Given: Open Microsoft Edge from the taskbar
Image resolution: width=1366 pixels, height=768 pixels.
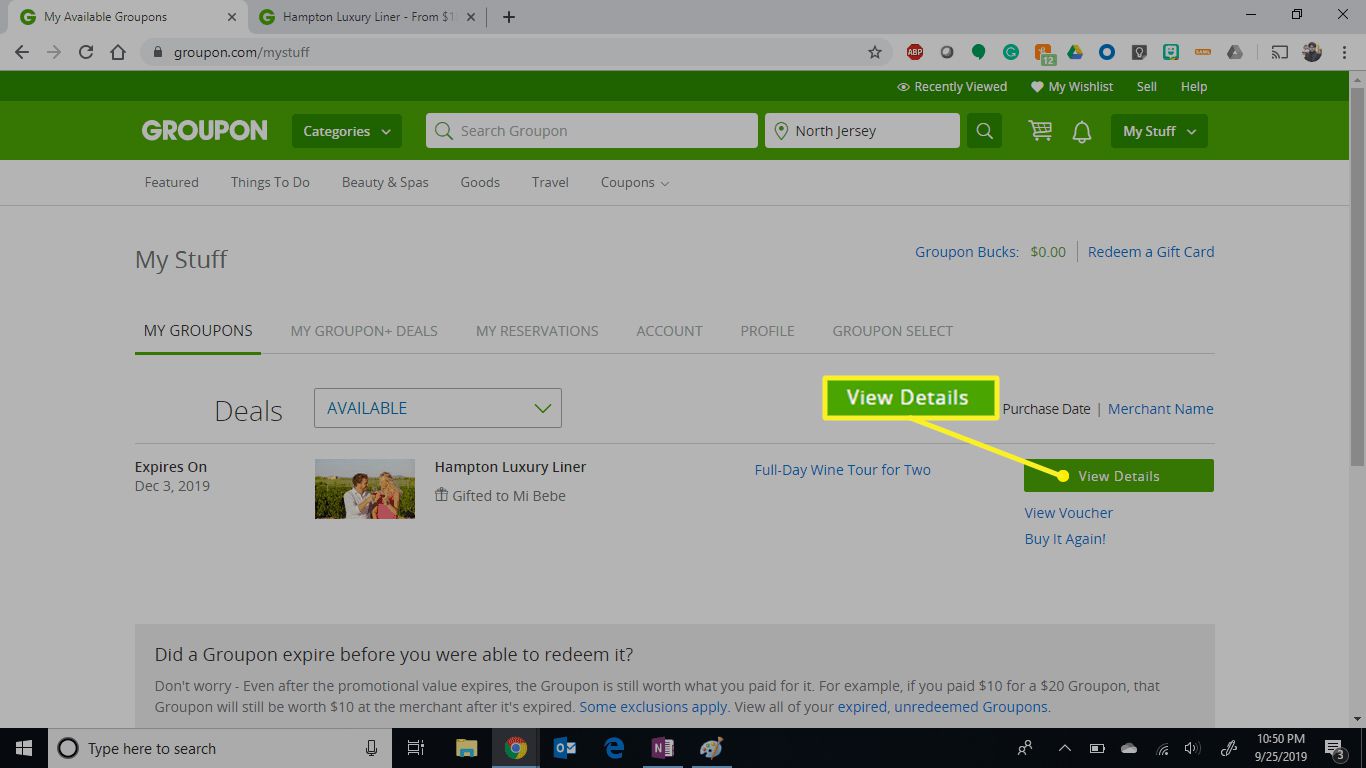Looking at the screenshot, I should point(614,748).
